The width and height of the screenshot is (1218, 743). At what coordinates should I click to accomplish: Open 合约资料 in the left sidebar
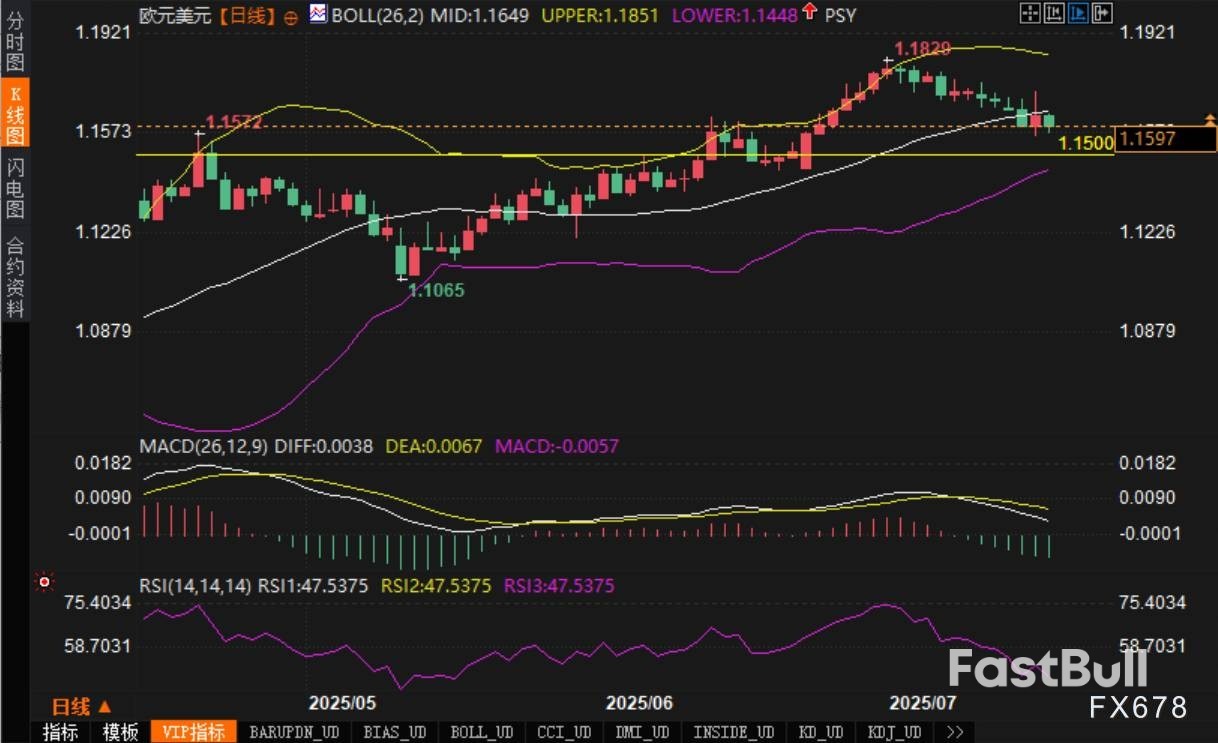pyautogui.click(x=15, y=277)
